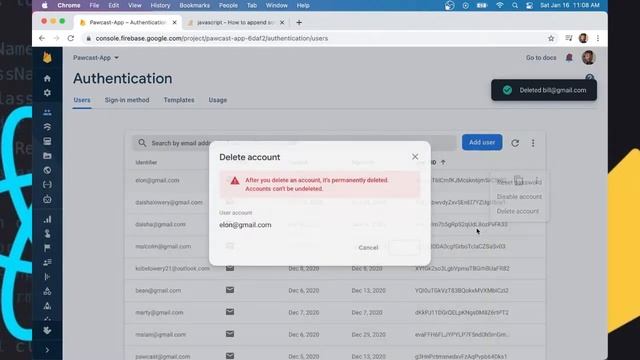This screenshot has width=640, height=360.
Task: Close the Delete account dialog
Action: click(x=415, y=157)
